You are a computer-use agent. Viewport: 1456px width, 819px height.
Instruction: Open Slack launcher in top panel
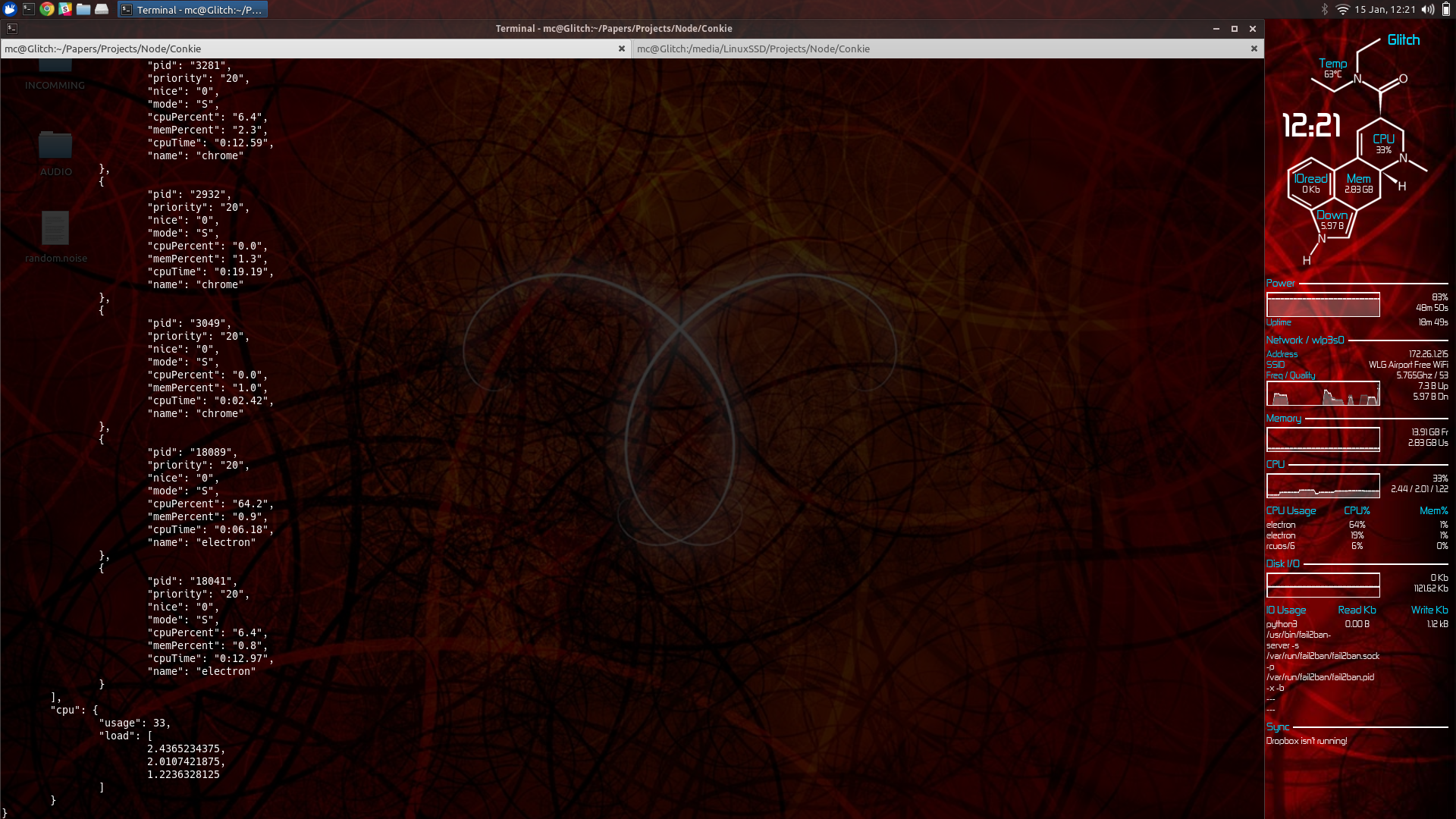click(x=65, y=9)
